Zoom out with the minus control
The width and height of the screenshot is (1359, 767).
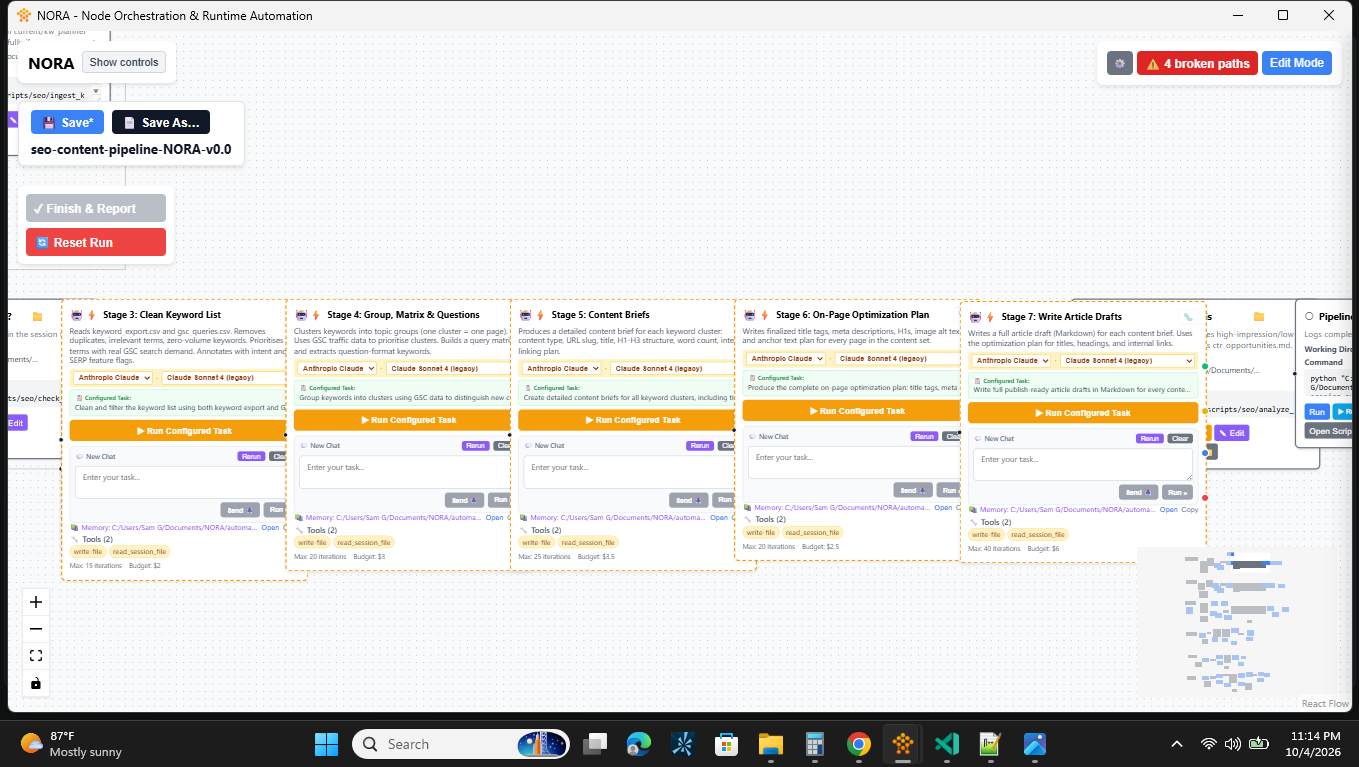36,629
